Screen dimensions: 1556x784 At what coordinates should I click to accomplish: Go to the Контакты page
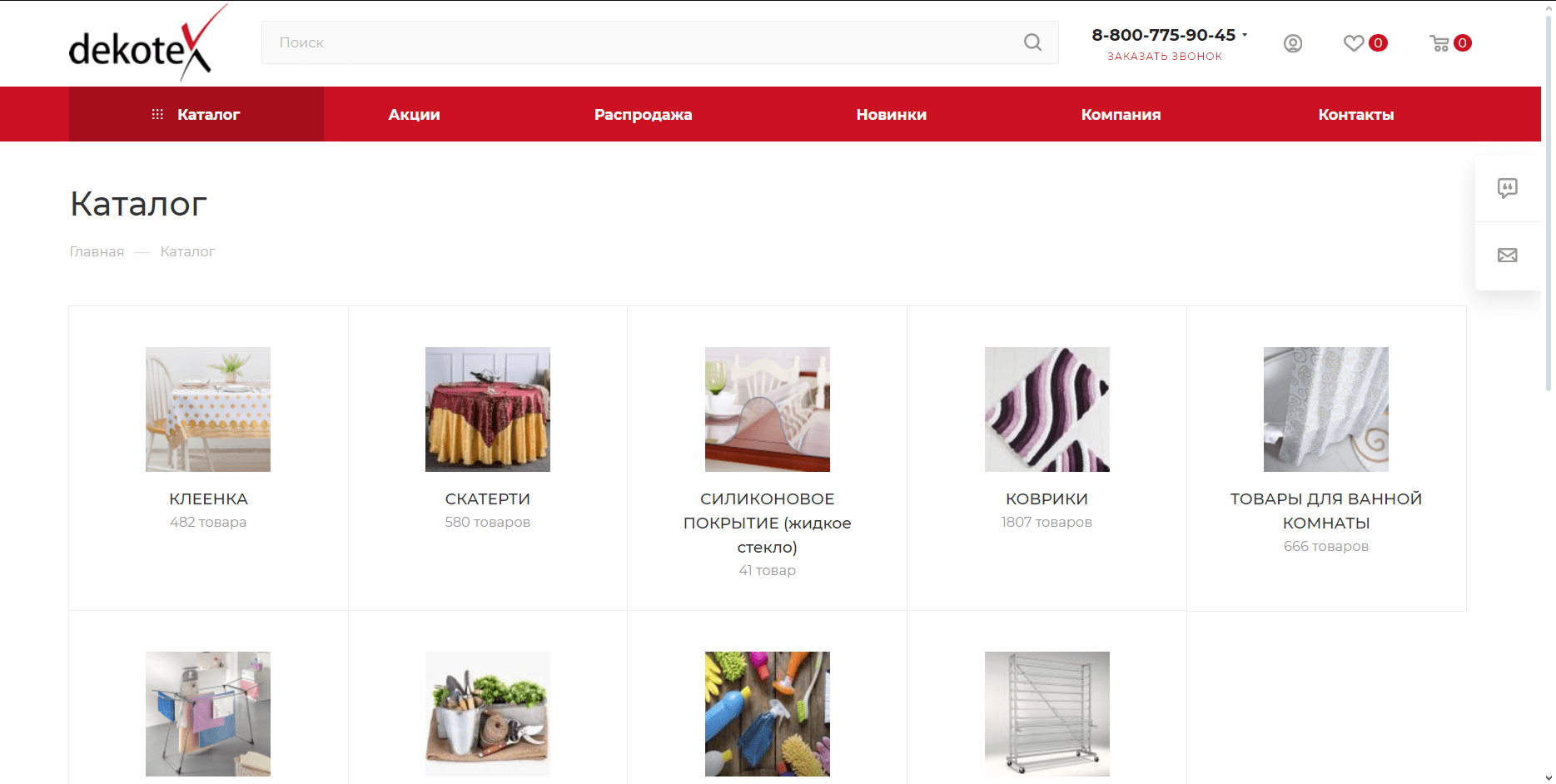point(1355,115)
